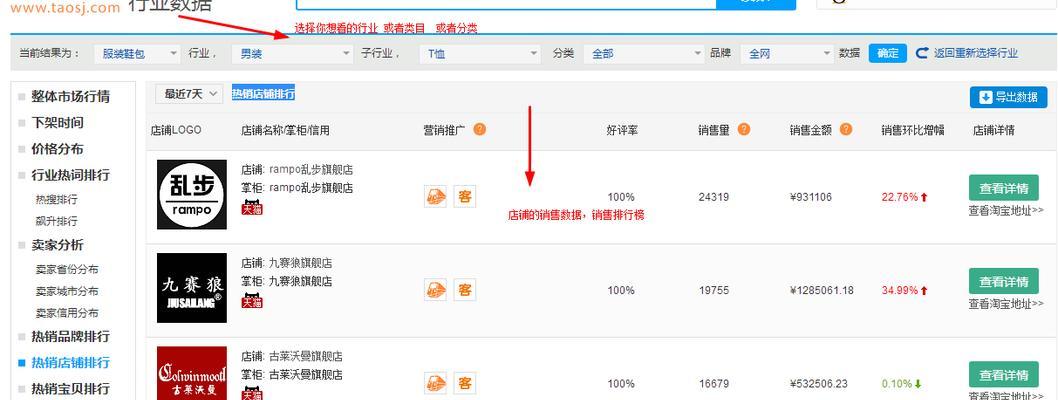
Task: Click the 客 icon in 九赛狼旗舰店 row
Action: click(x=464, y=290)
